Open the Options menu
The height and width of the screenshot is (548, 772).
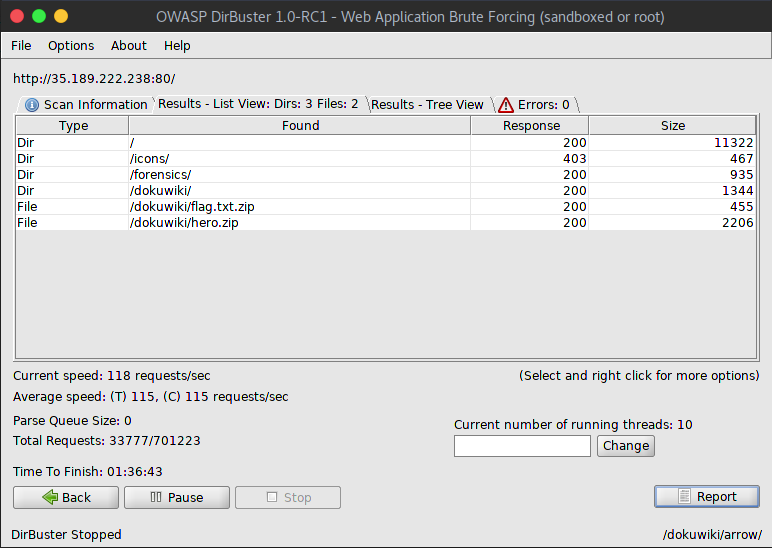71,46
